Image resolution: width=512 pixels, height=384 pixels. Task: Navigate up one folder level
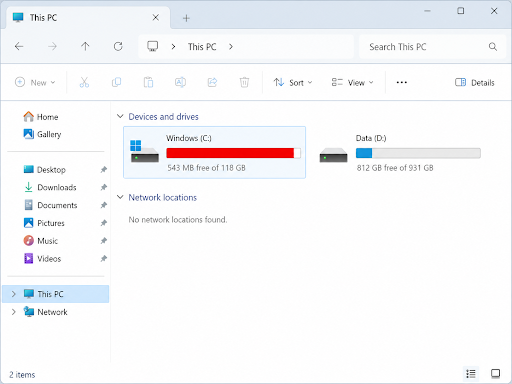(x=85, y=46)
